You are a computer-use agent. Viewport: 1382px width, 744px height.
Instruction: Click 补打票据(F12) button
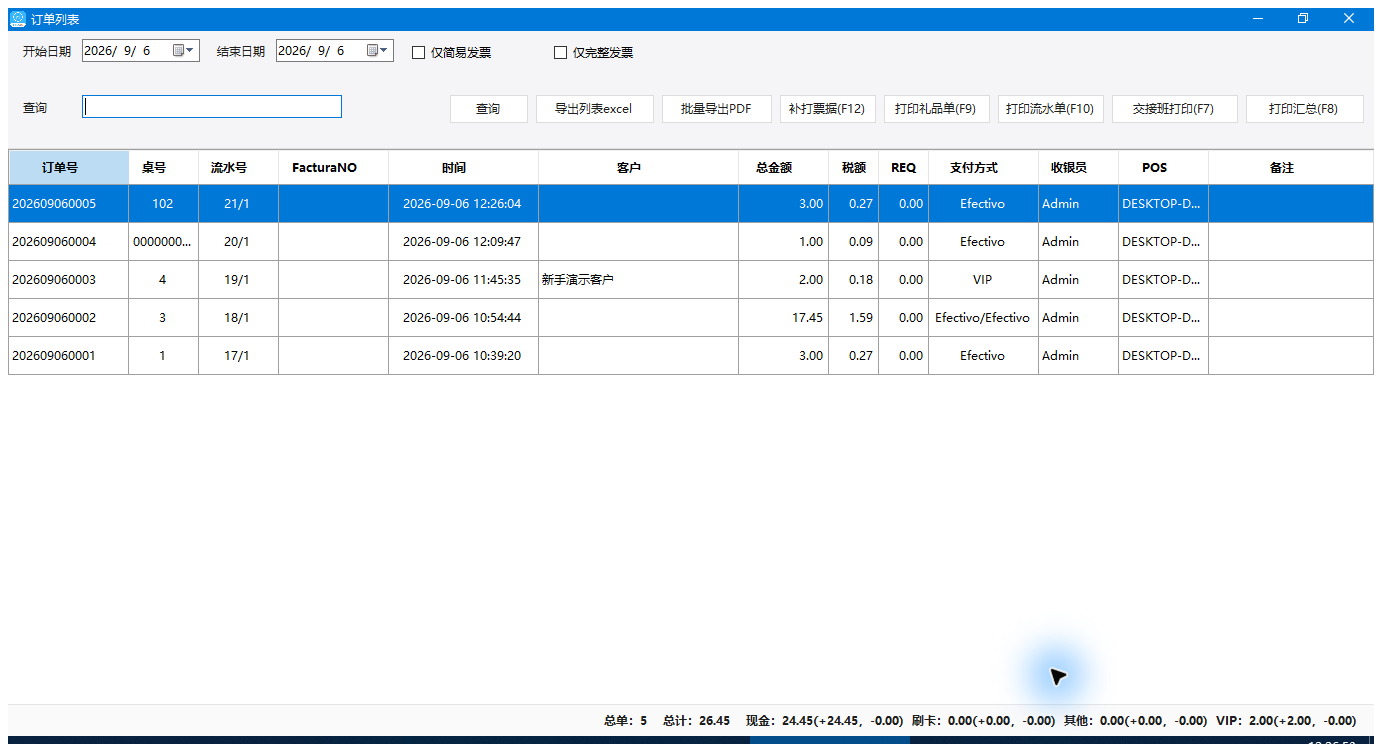point(827,109)
